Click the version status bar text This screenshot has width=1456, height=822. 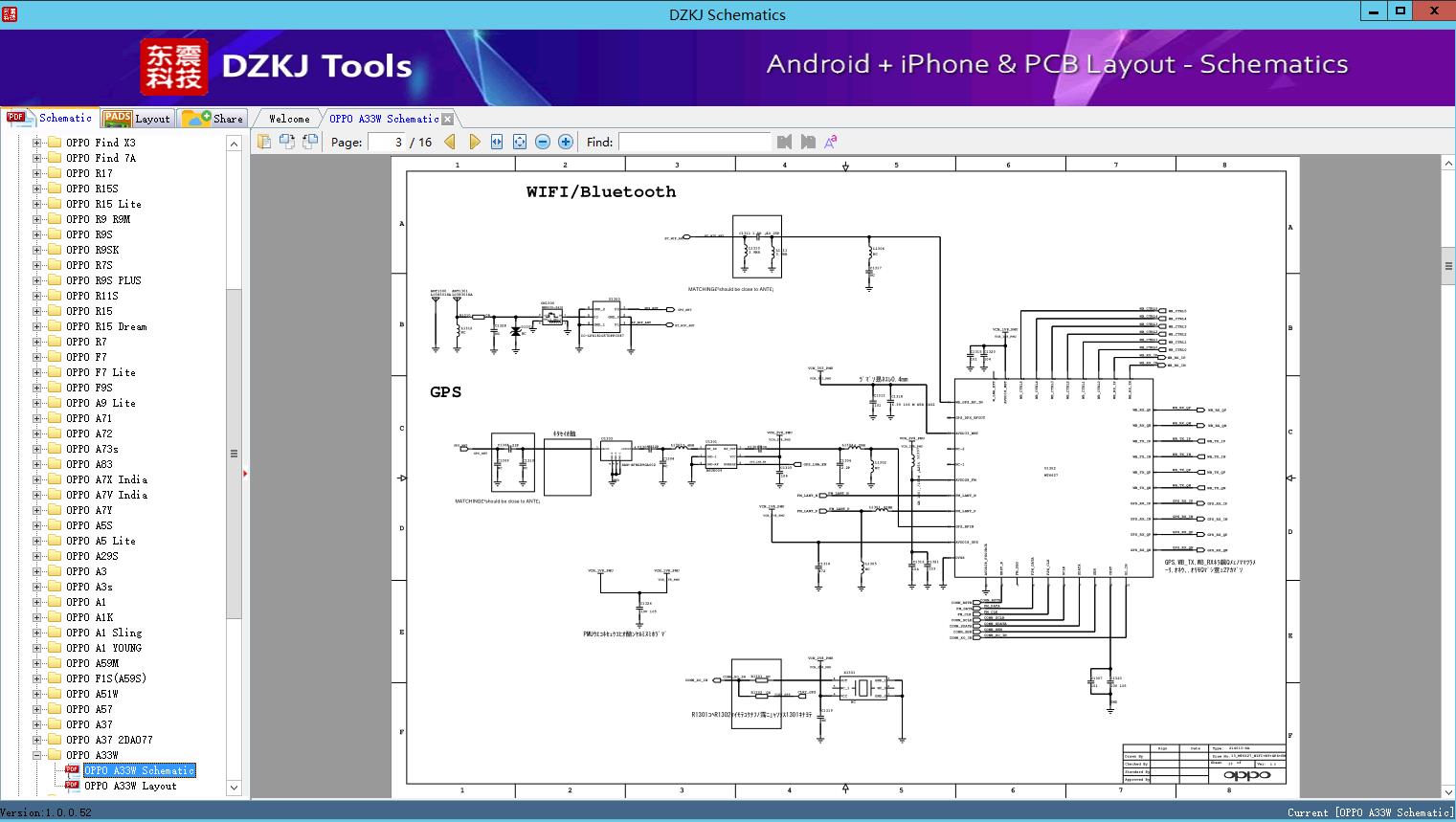coord(46,812)
